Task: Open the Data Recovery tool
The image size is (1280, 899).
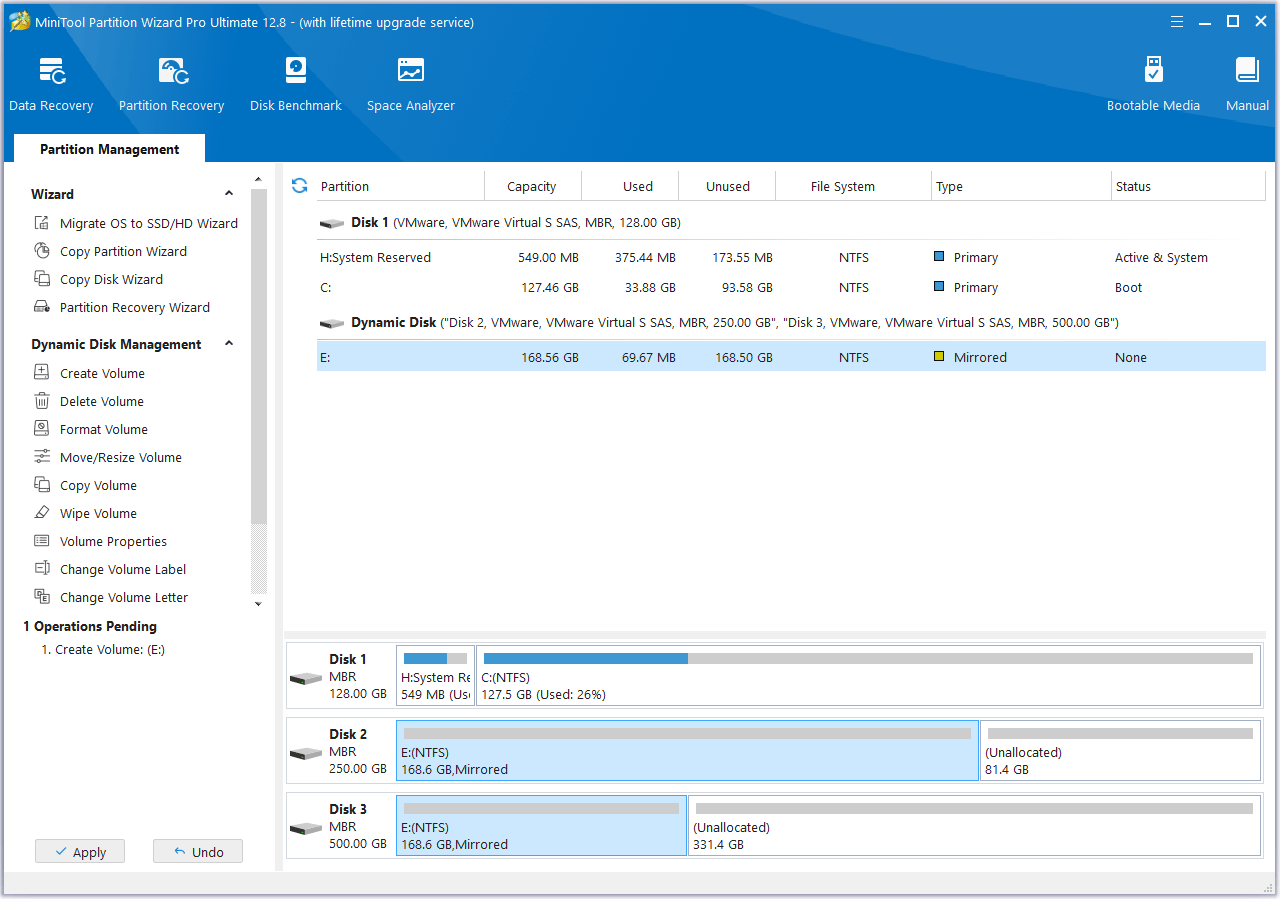Action: point(51,84)
